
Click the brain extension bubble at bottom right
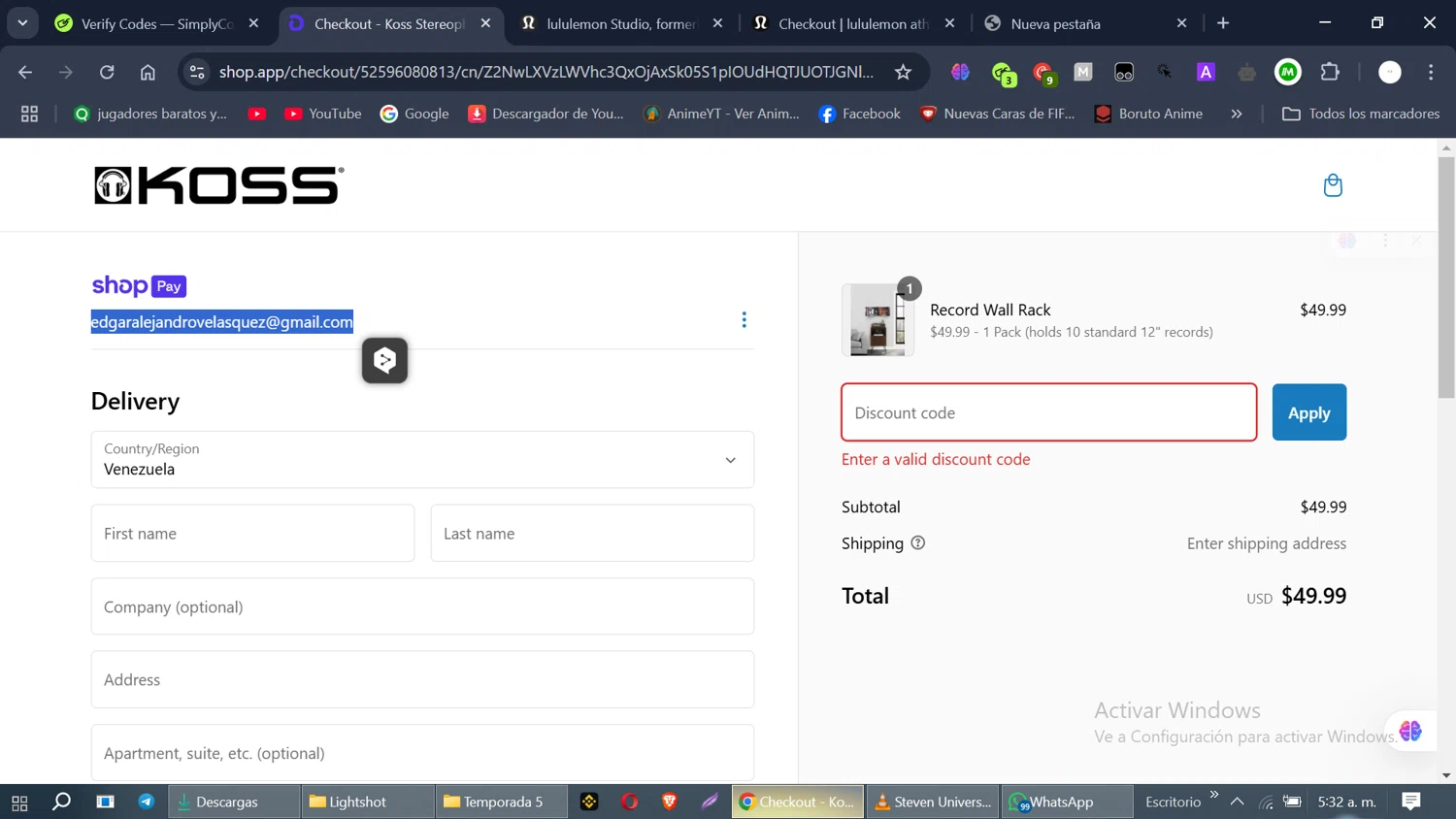point(1410,731)
